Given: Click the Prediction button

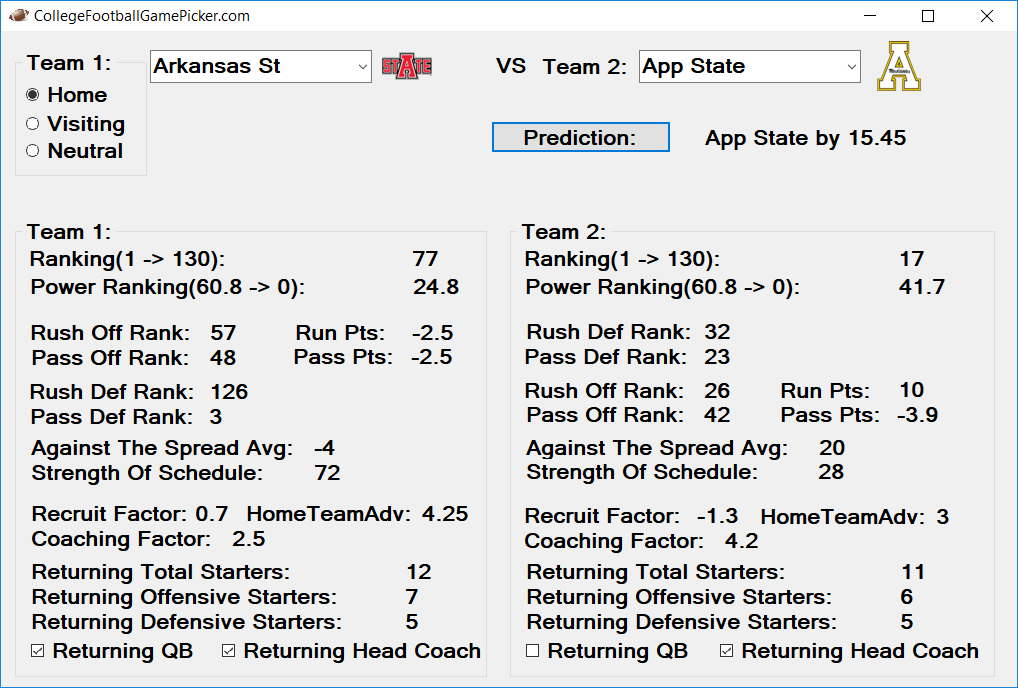Looking at the screenshot, I should [580, 137].
